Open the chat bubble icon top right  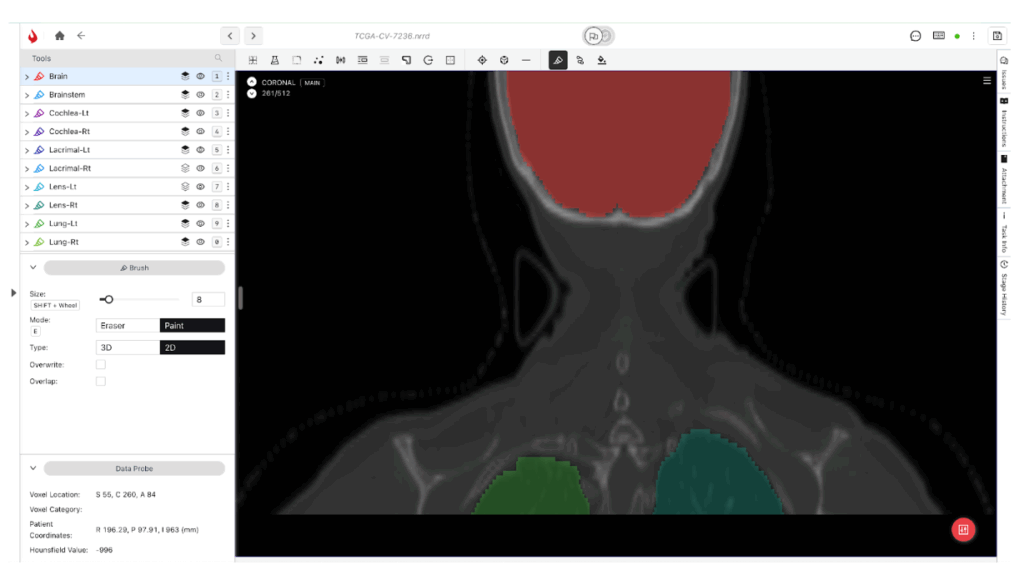coord(916,36)
